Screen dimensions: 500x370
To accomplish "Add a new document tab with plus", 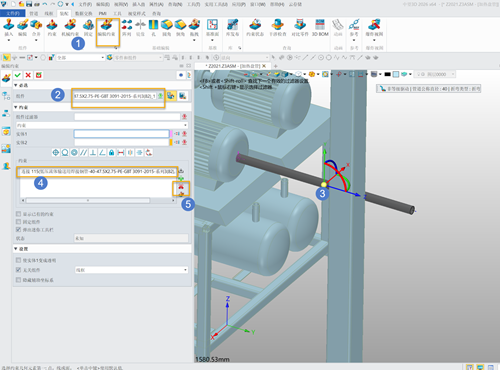I will [275, 66].
